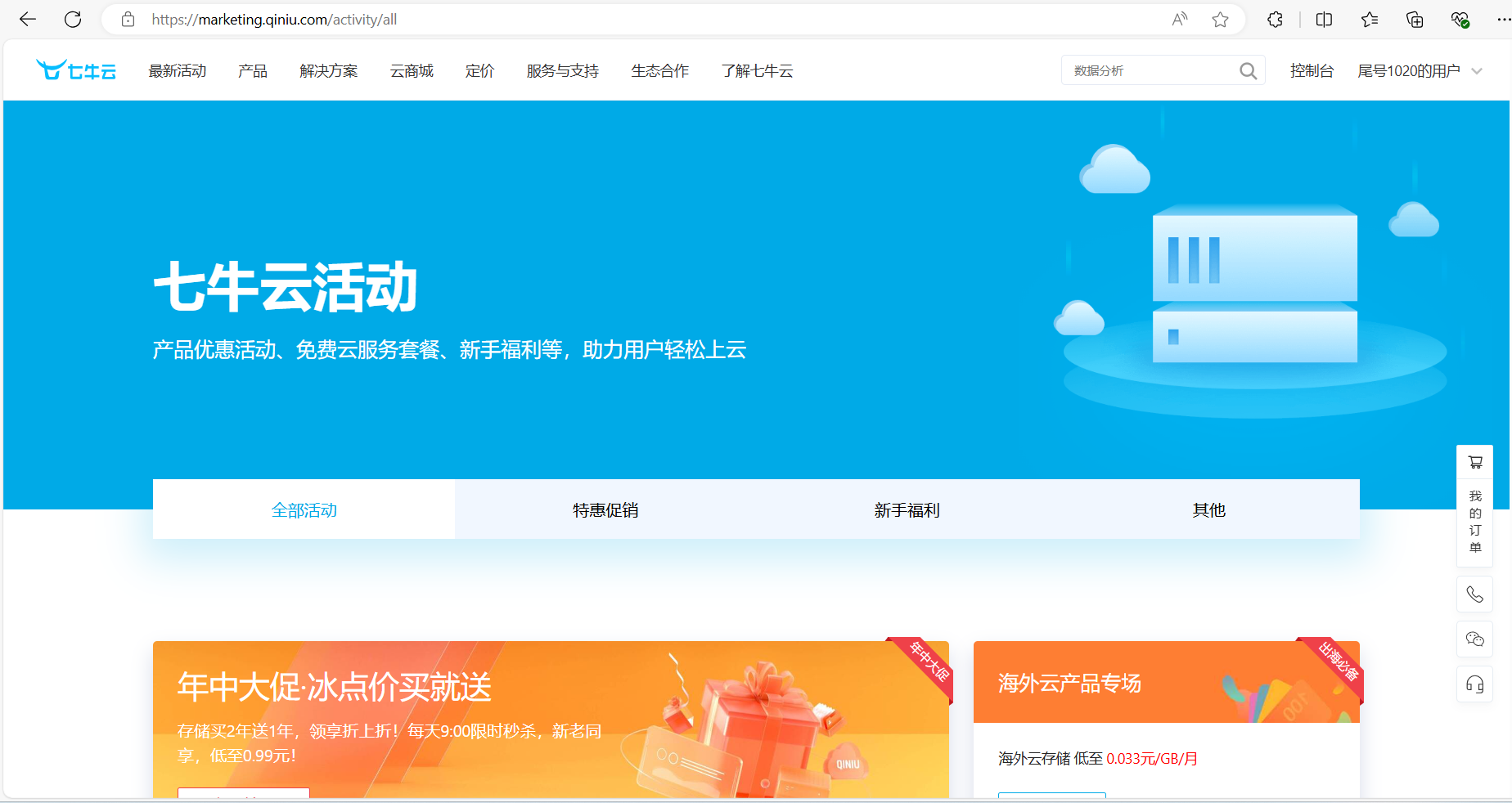Screen dimensions: 1512x803
Task: Open the 定价 menu
Action: point(479,71)
